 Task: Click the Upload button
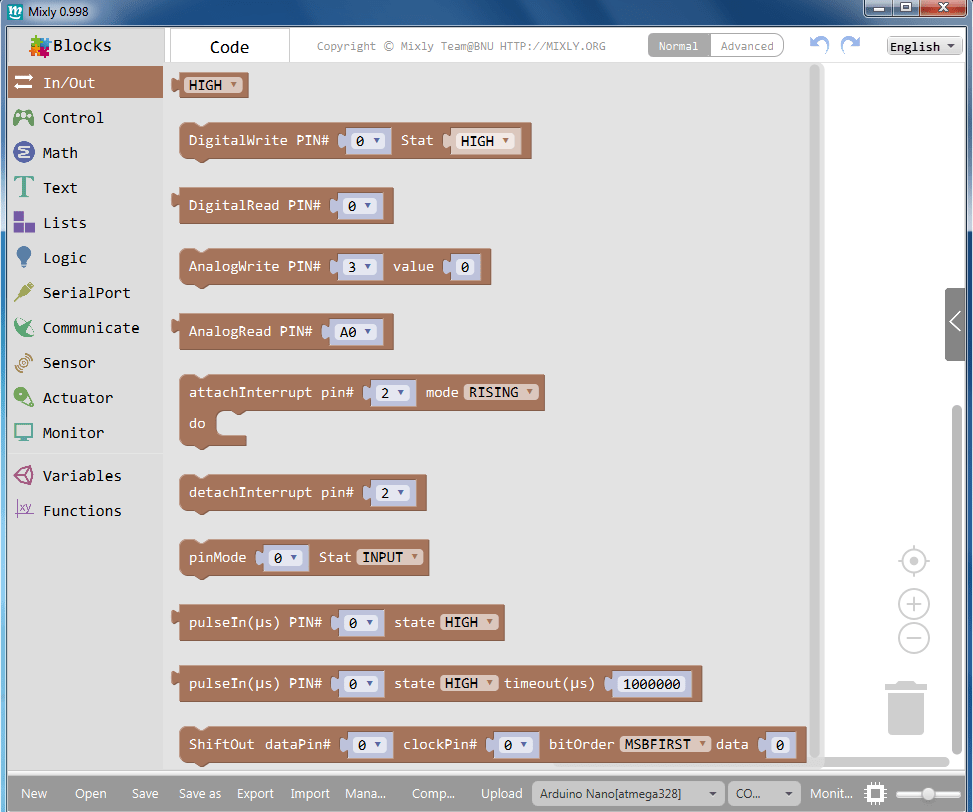coord(501,793)
